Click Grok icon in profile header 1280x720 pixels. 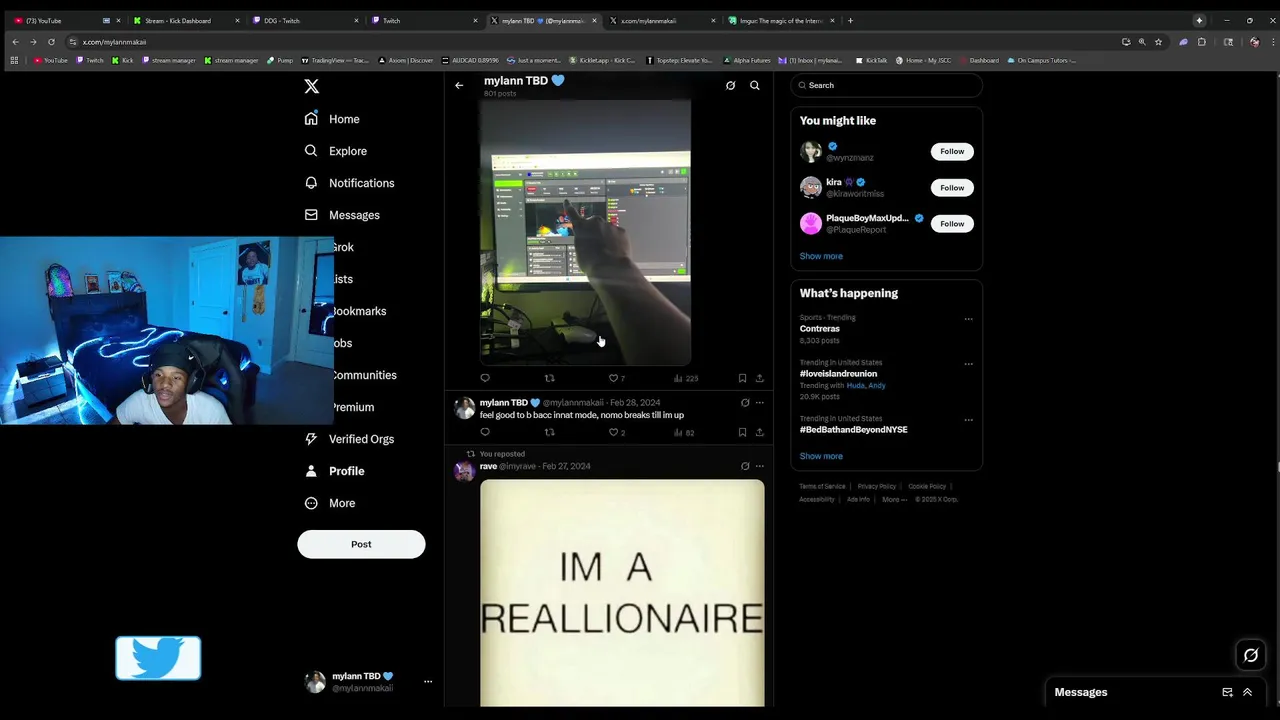pyautogui.click(x=730, y=86)
